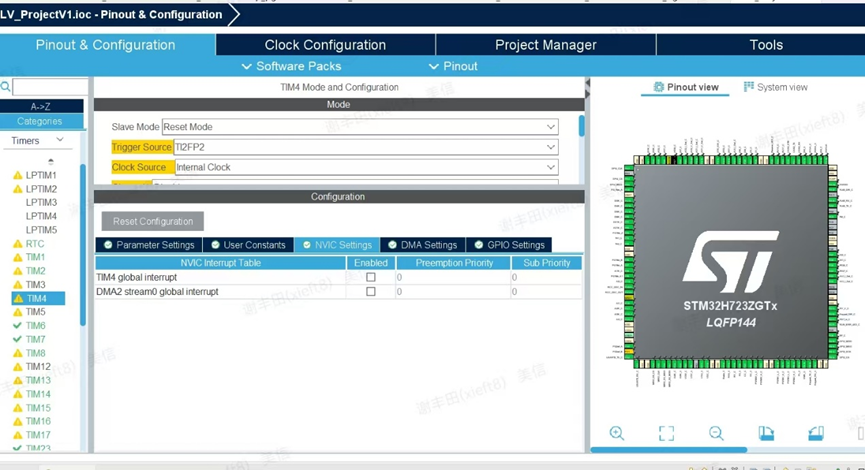Click the peripheral search input field
The height and width of the screenshot is (470, 865).
[x=50, y=87]
